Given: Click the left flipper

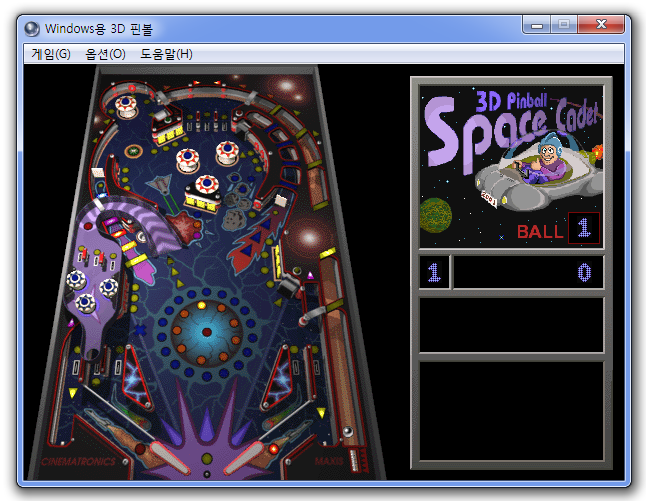Looking at the screenshot, I should coord(169,457).
